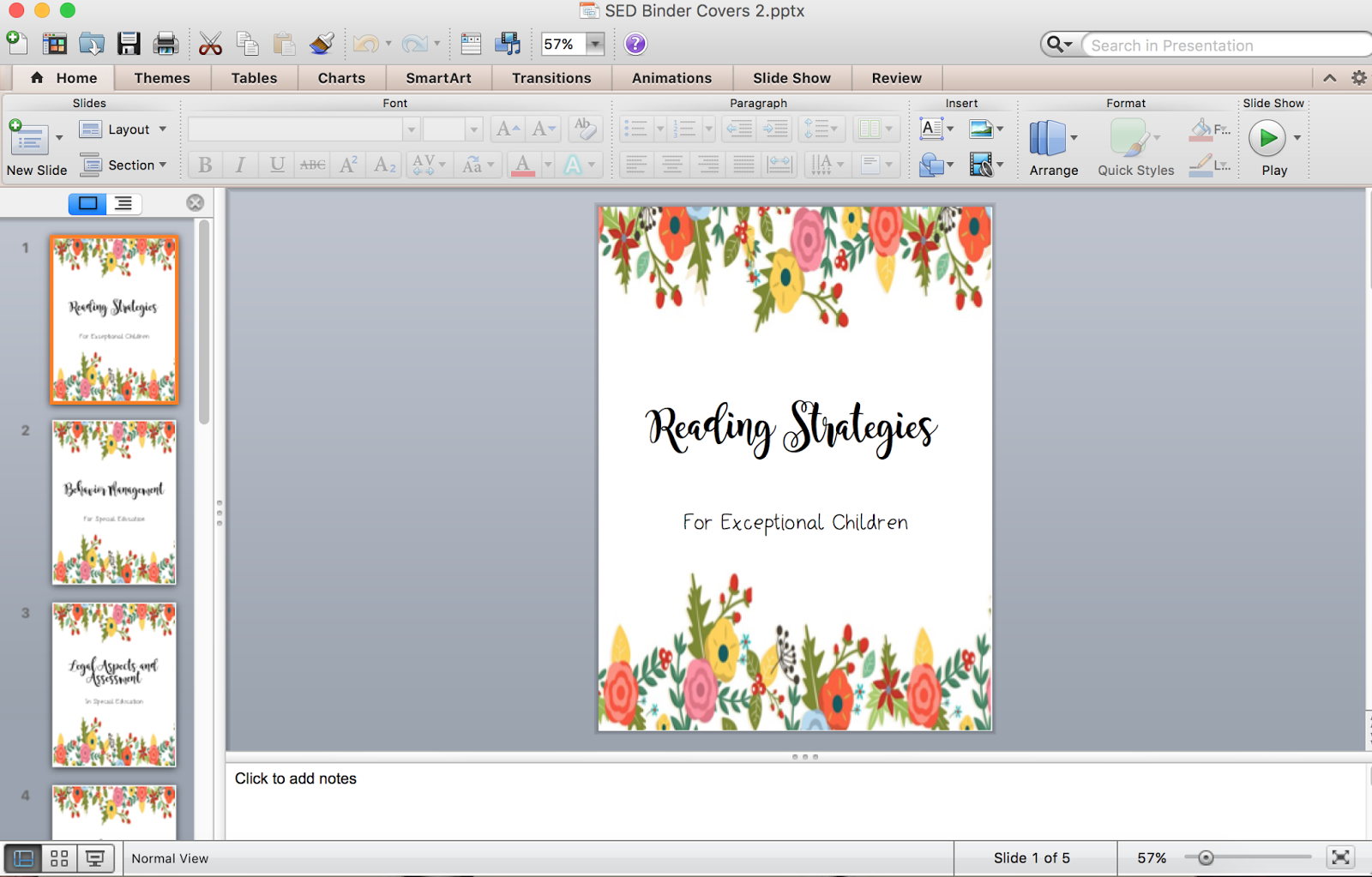Increase font size with the A up icon
Image resolution: width=1372 pixels, height=877 pixels.
(x=508, y=129)
